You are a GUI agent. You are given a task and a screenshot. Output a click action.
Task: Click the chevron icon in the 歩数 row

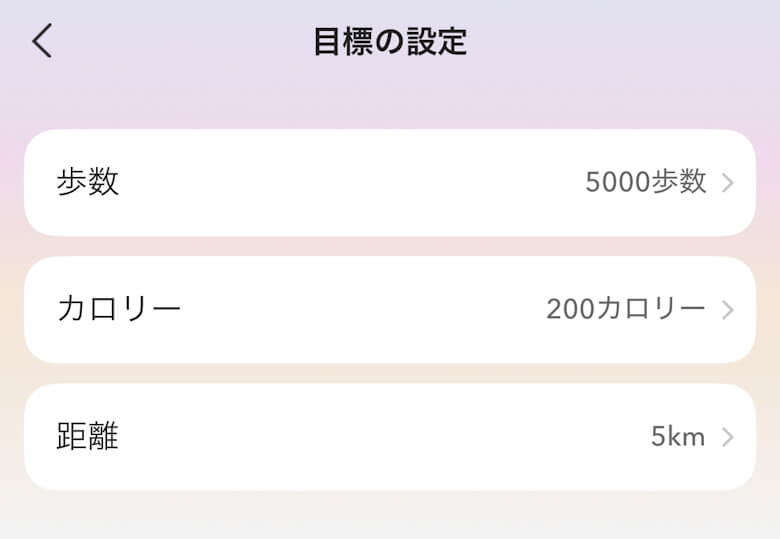(x=728, y=183)
